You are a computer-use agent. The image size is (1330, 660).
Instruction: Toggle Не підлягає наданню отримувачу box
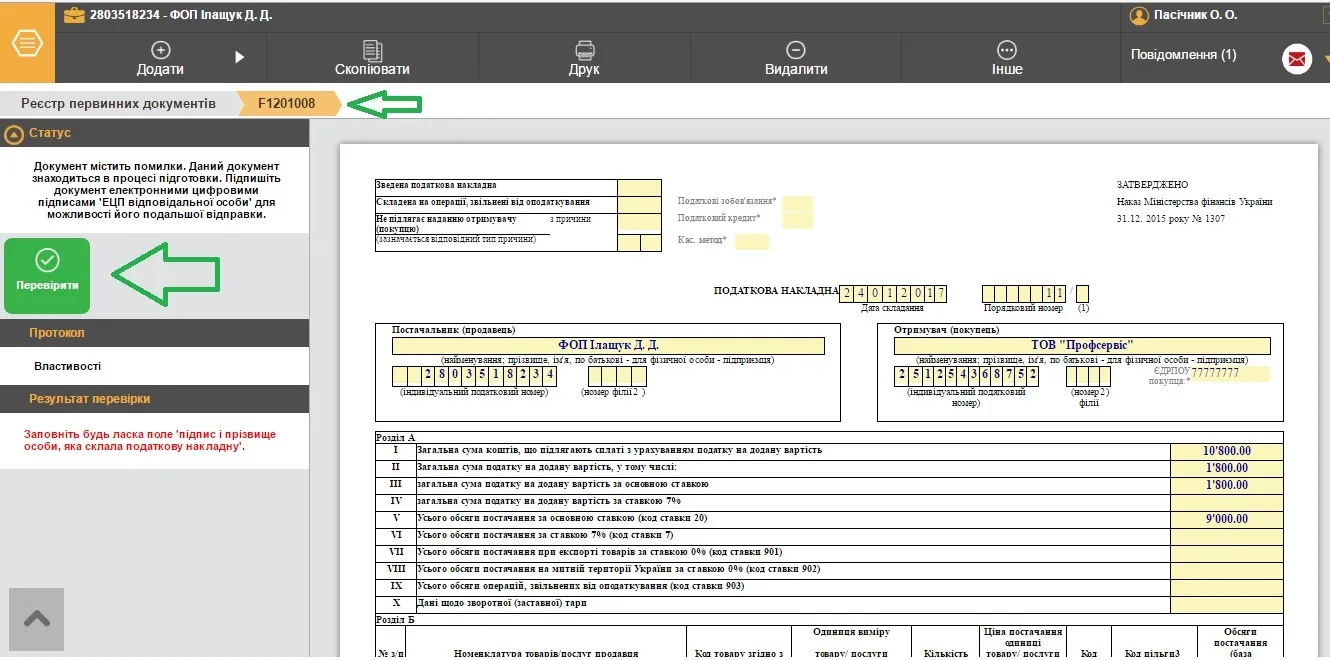click(639, 222)
